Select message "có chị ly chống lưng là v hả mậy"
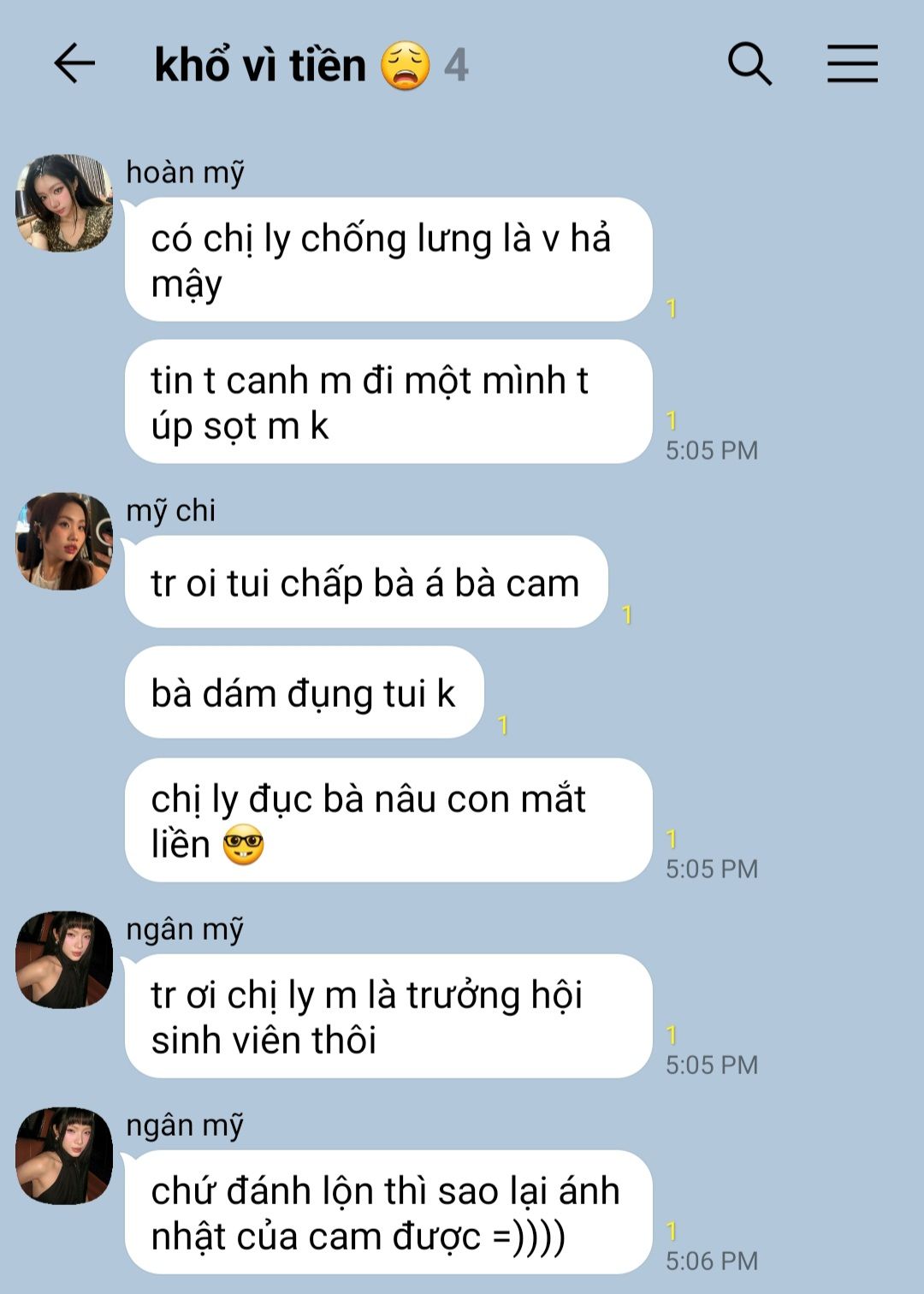 388,259
